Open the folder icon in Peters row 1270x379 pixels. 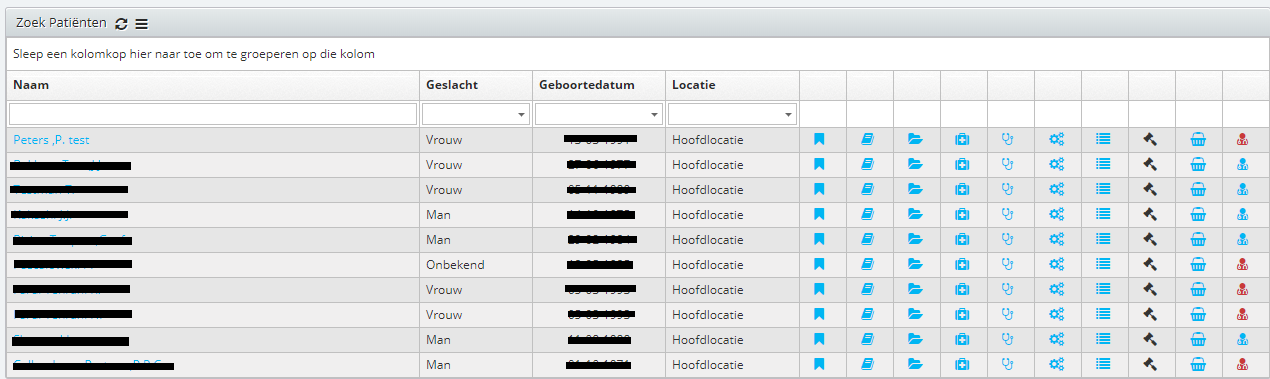915,140
